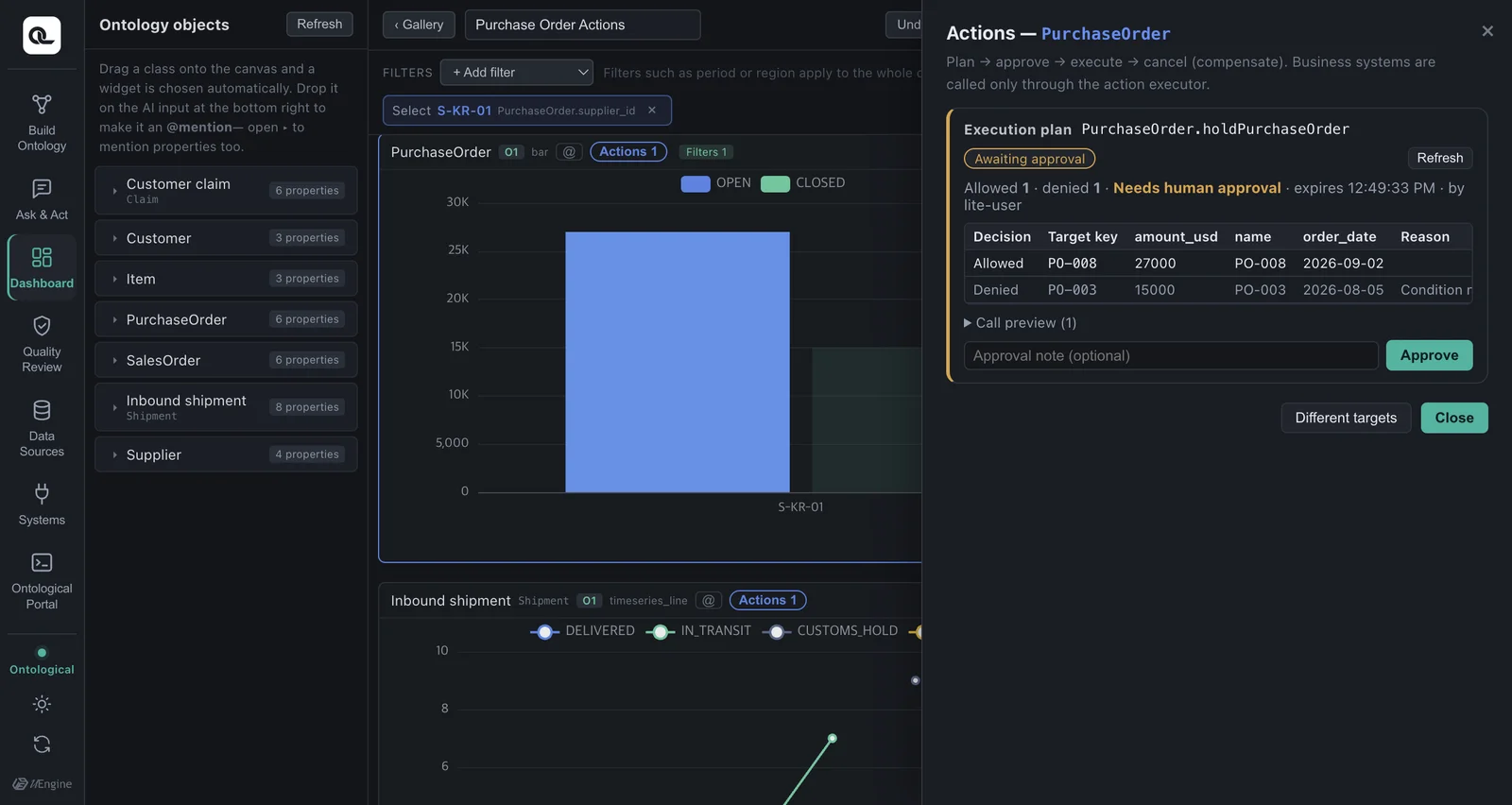The height and width of the screenshot is (805, 1512).
Task: Expand the Call preview (1) disclosure
Action: coord(1021,323)
